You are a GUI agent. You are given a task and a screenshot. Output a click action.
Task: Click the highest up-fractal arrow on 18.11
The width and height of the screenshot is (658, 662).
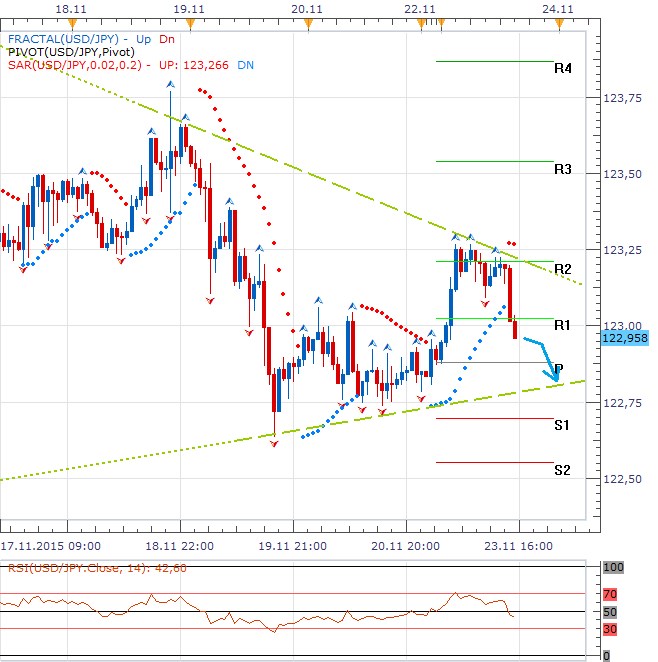point(171,84)
